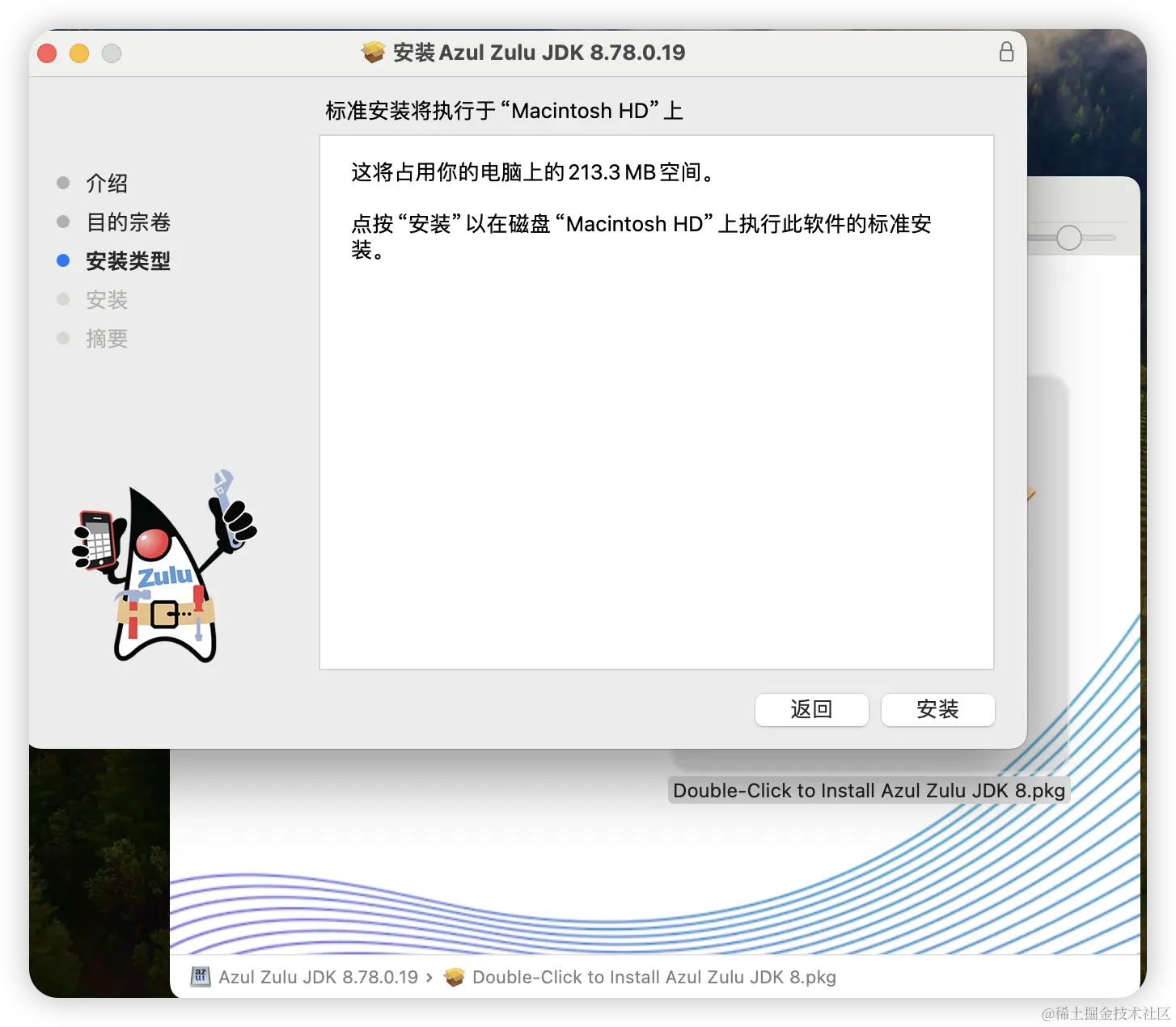
Task: Select the greyed 安装 step in sidebar
Action: (x=107, y=299)
